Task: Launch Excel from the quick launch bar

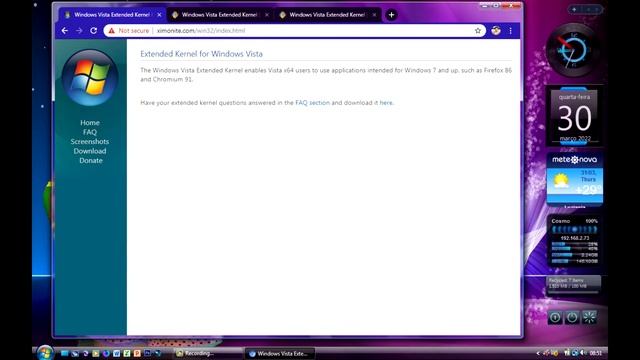Action: tap(127, 353)
